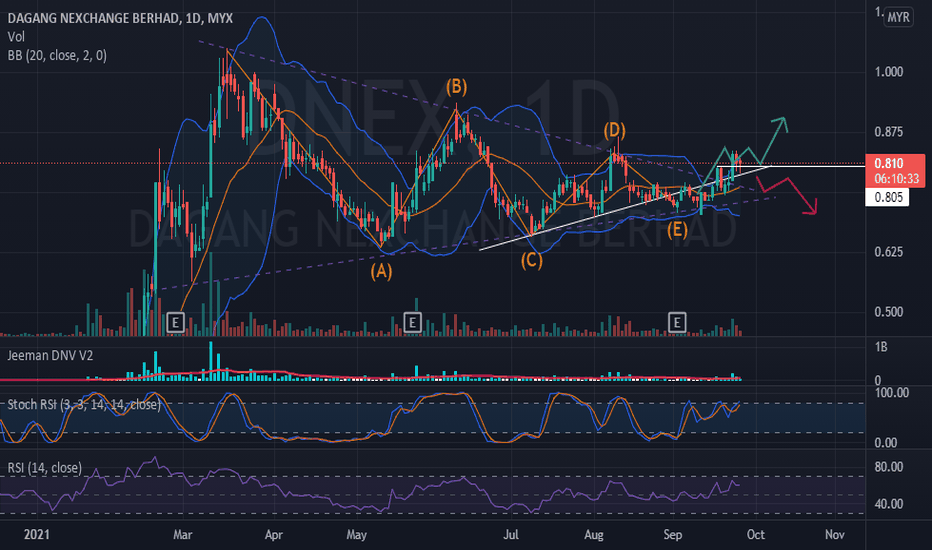Click the RSI (14, close) indicator label
932x550 pixels.
(45, 468)
